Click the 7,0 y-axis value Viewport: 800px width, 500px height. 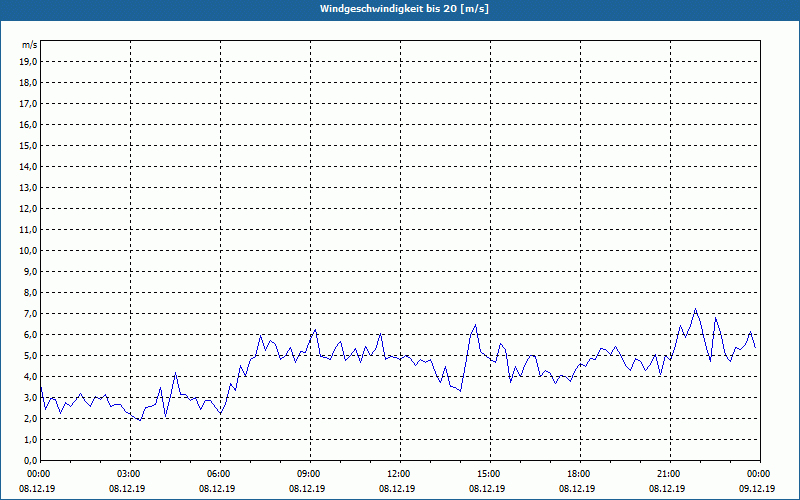click(x=31, y=313)
